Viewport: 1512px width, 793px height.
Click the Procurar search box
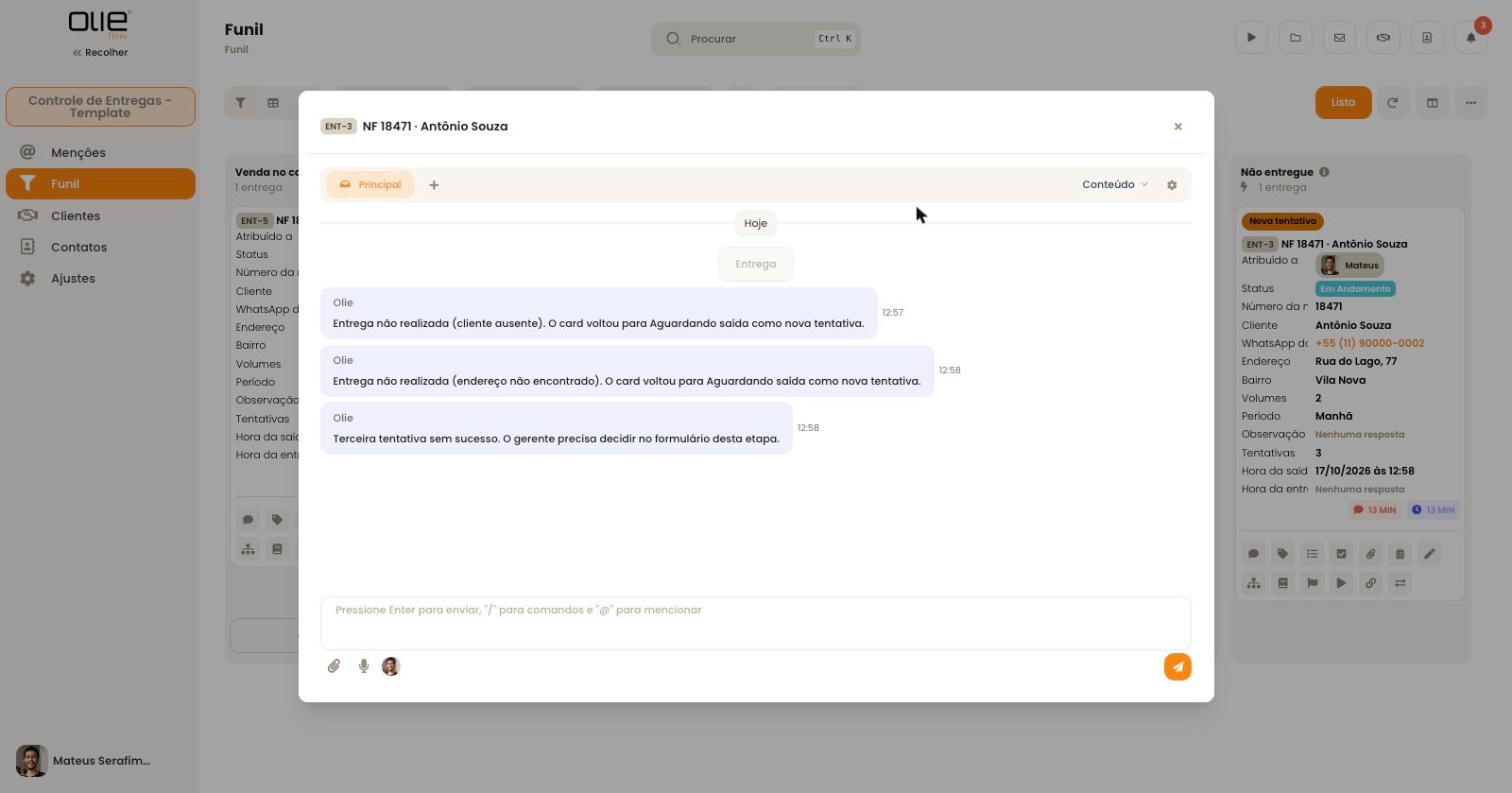coord(756,39)
